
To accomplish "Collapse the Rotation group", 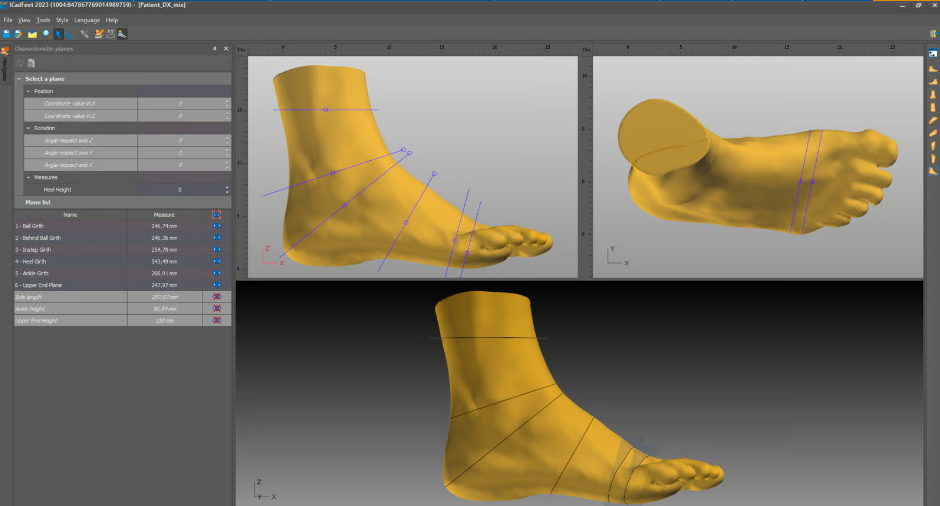I will 28,128.
